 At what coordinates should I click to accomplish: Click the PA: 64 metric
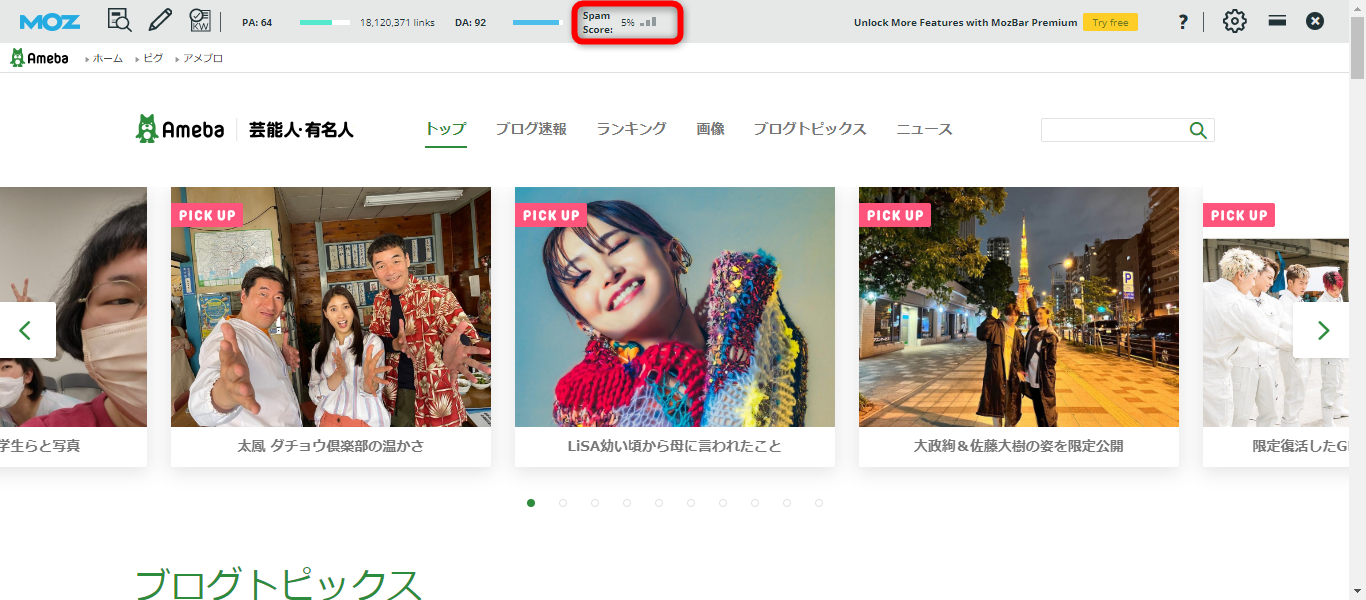click(x=257, y=22)
